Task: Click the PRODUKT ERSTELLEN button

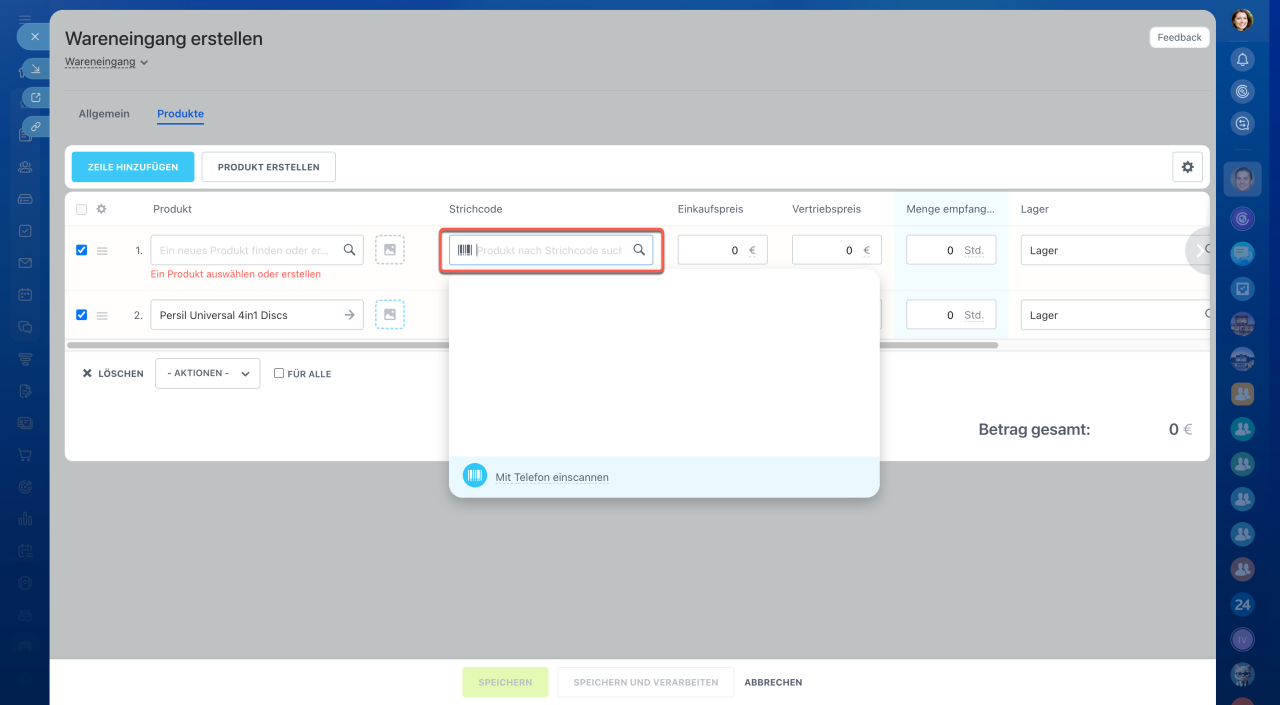Action: (x=268, y=167)
